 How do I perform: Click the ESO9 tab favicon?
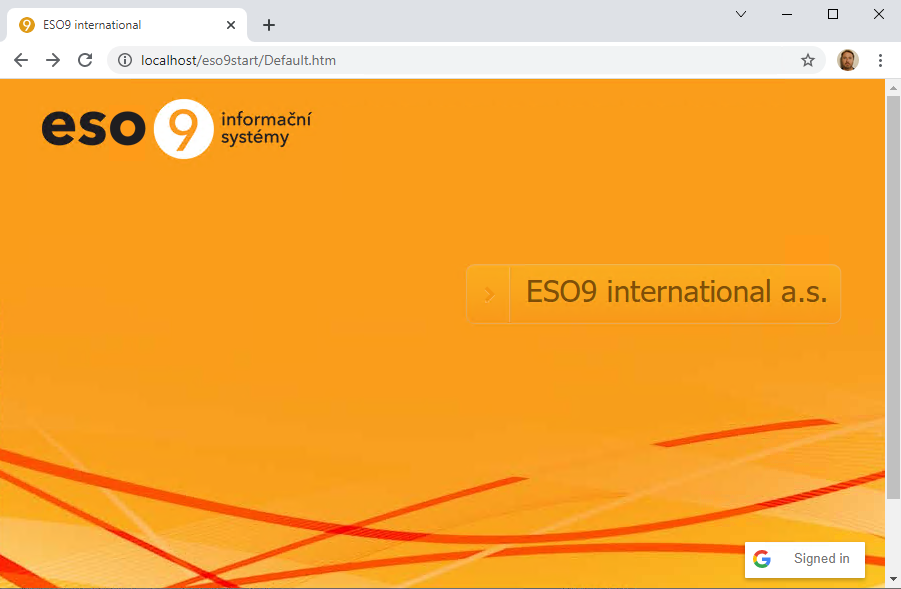(26, 25)
